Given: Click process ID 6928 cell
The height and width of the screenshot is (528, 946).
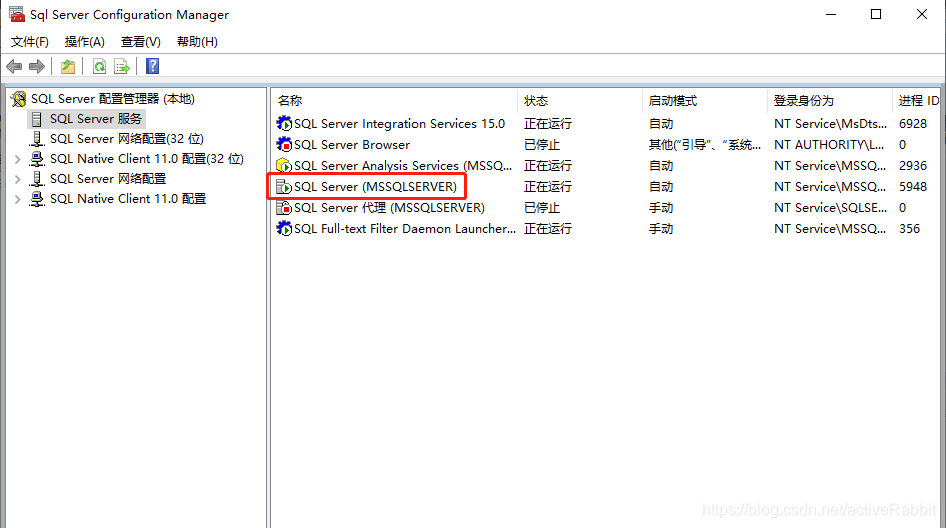Looking at the screenshot, I should [913, 124].
